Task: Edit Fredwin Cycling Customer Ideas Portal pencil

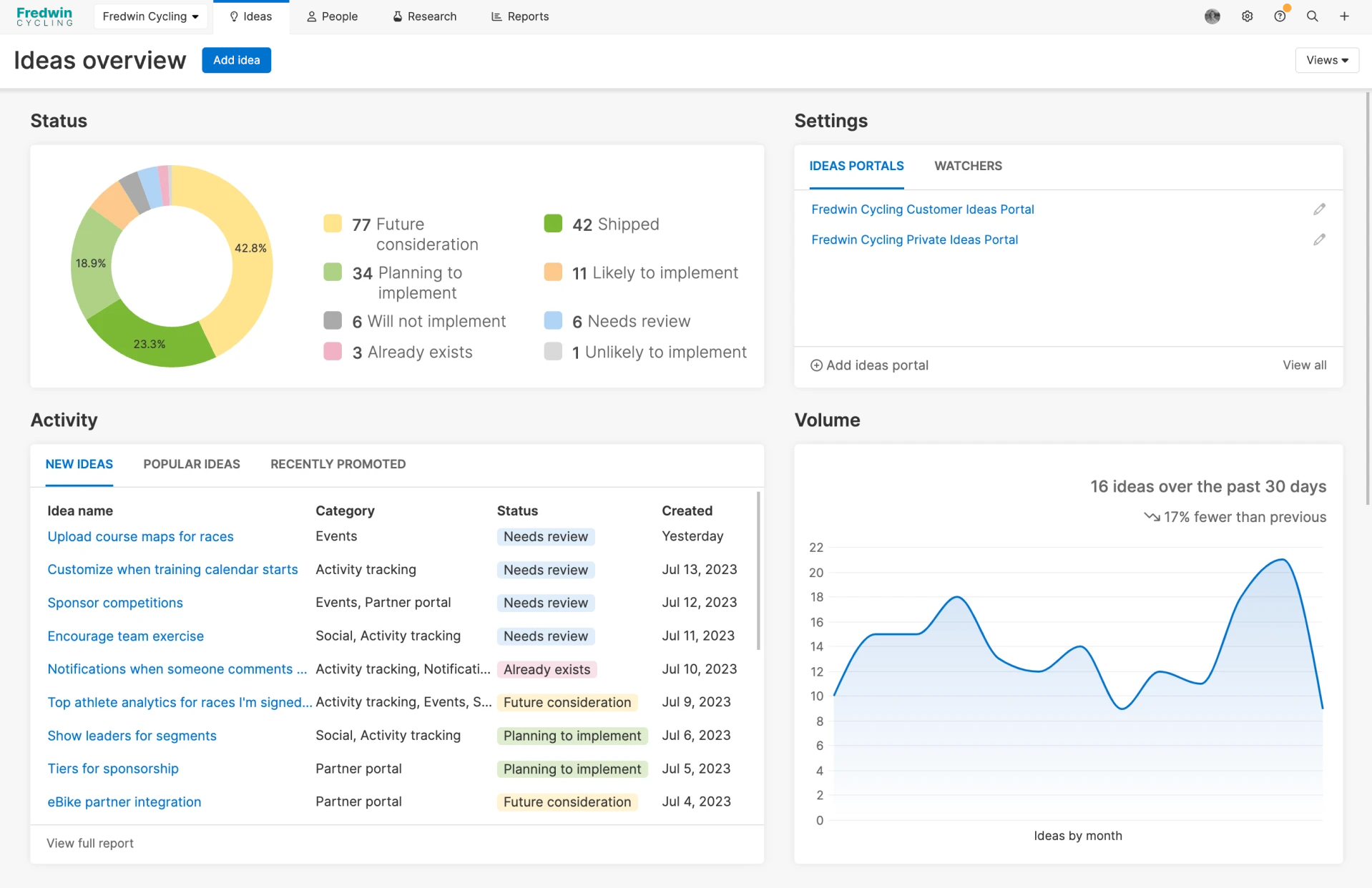Action: tap(1319, 209)
